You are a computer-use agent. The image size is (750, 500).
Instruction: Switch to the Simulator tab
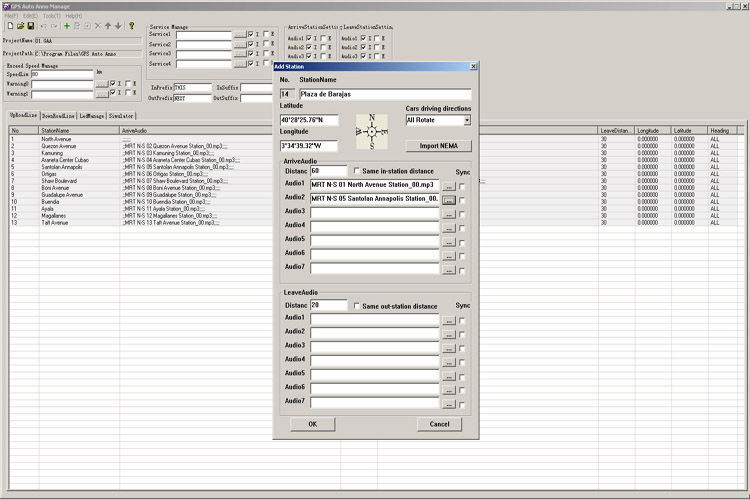point(121,116)
